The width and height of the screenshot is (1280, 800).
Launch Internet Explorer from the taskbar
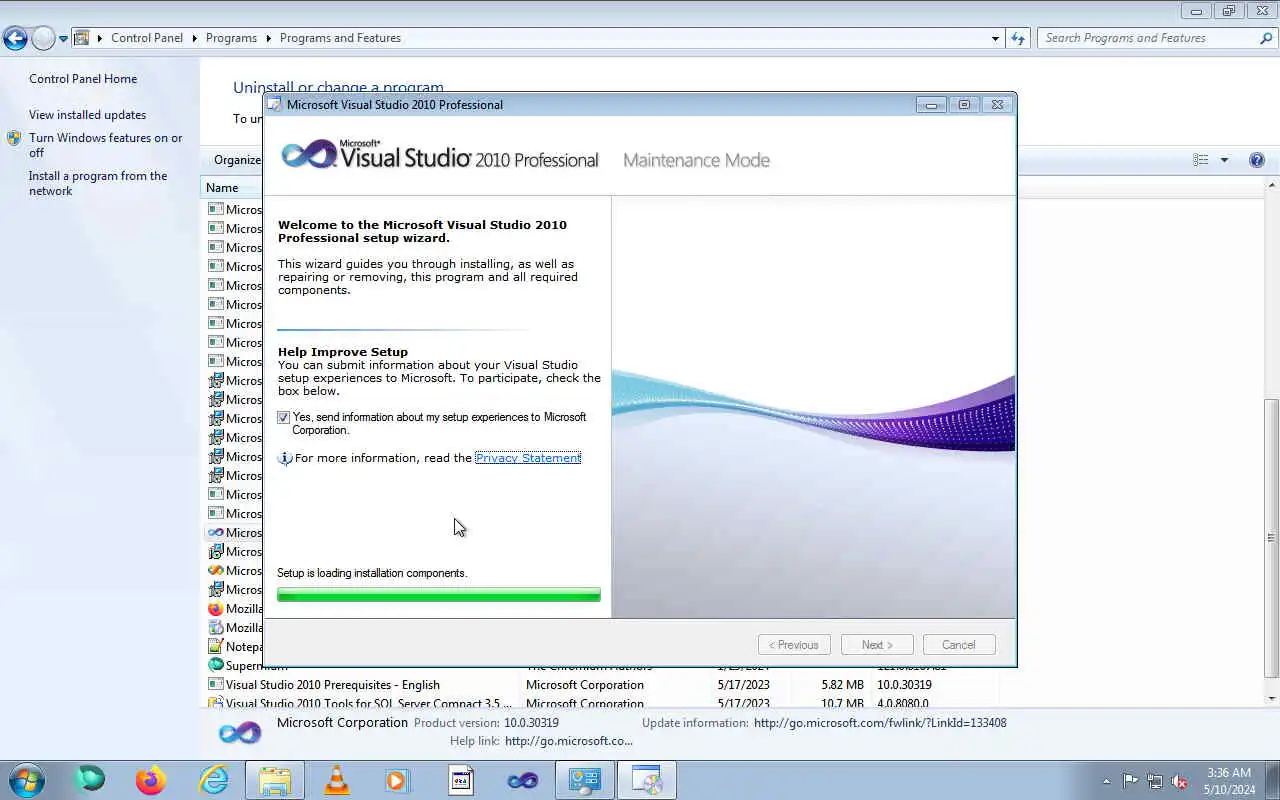(x=213, y=780)
